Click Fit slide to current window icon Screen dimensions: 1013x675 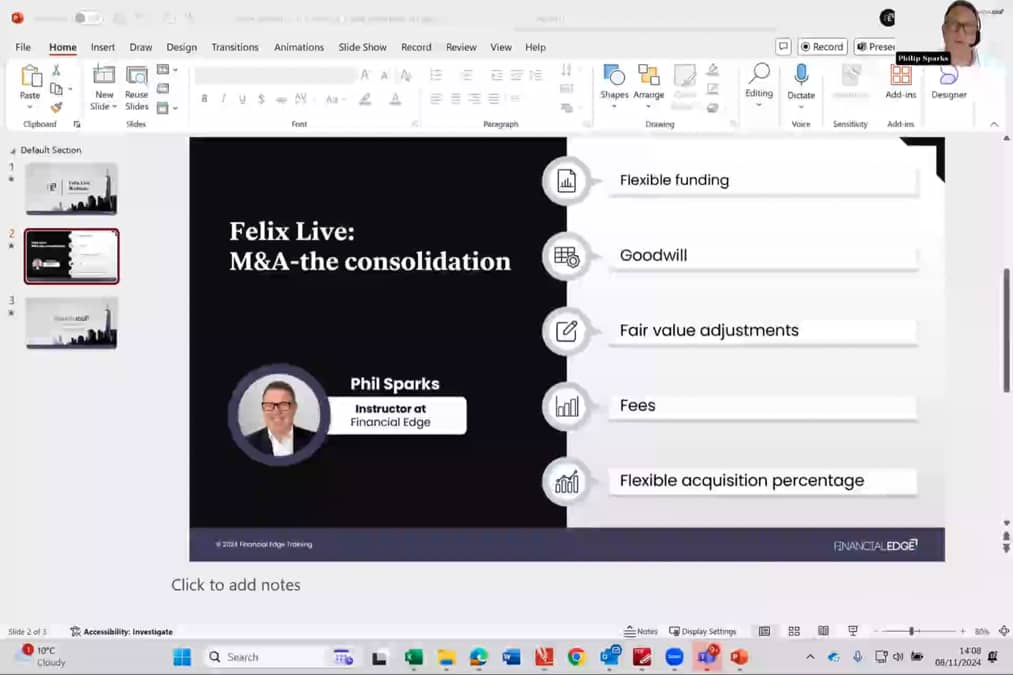coord(1003,631)
